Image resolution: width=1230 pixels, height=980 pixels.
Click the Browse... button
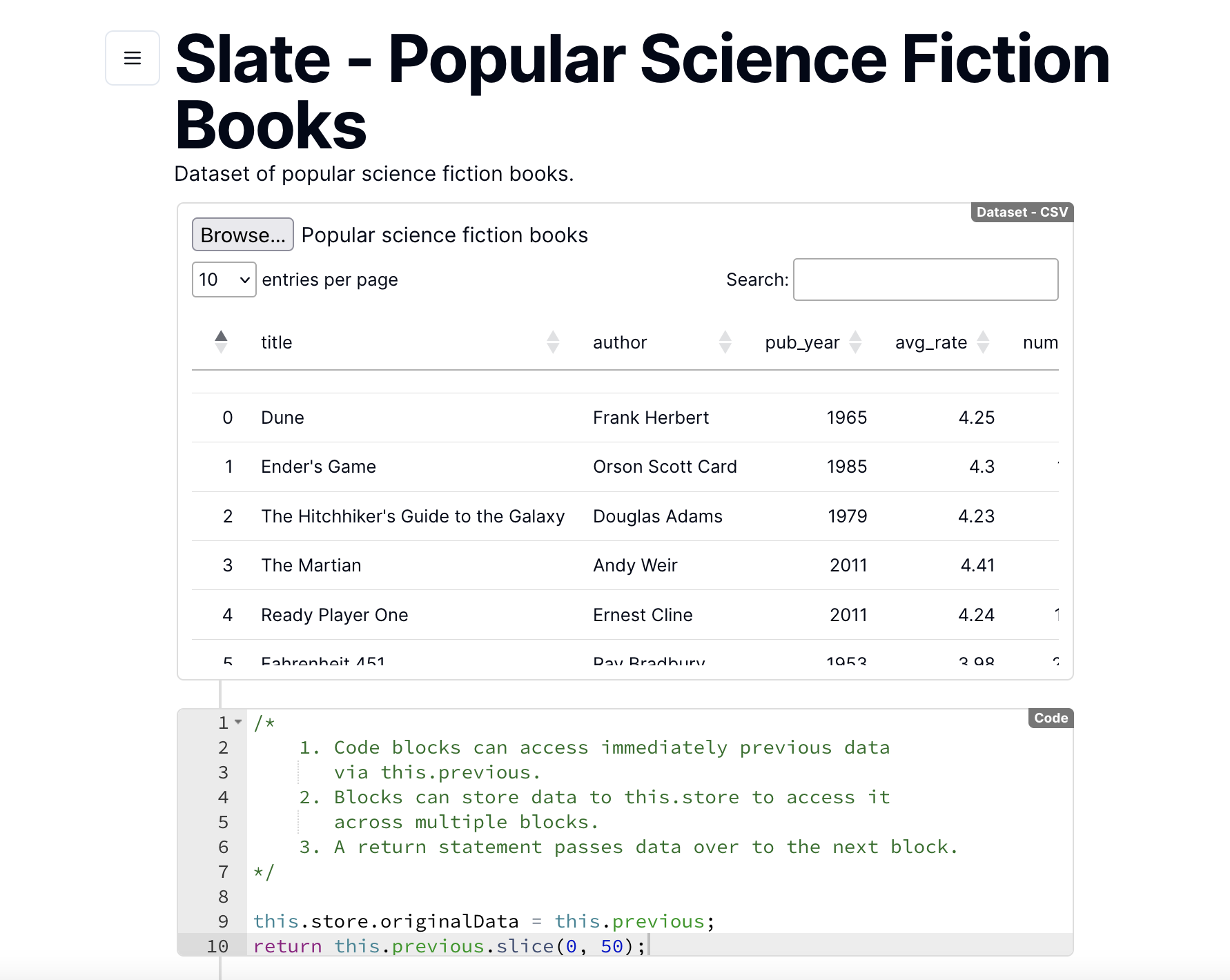(242, 235)
